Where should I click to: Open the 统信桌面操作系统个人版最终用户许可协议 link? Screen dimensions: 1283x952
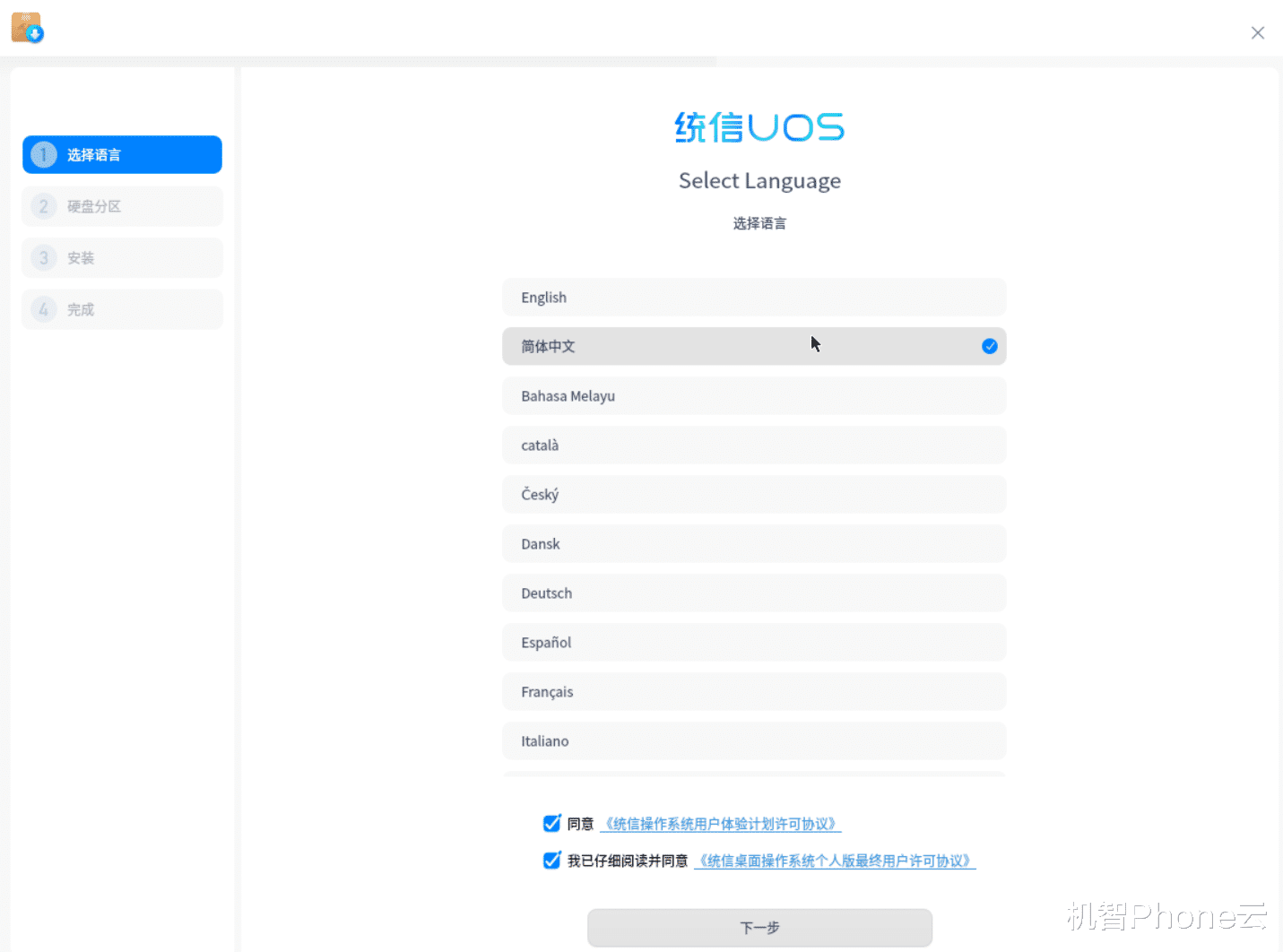pos(835,861)
